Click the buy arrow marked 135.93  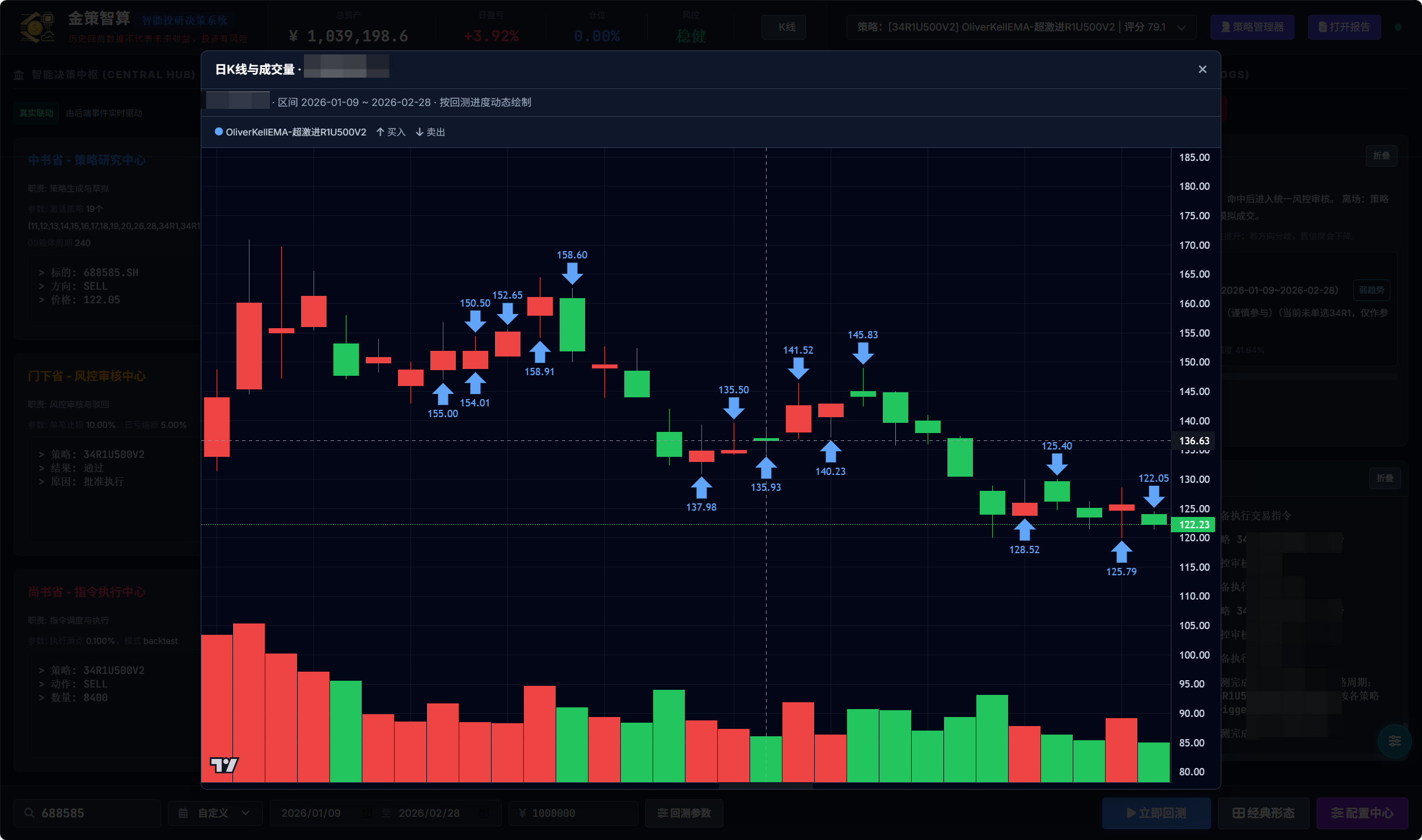tap(766, 468)
